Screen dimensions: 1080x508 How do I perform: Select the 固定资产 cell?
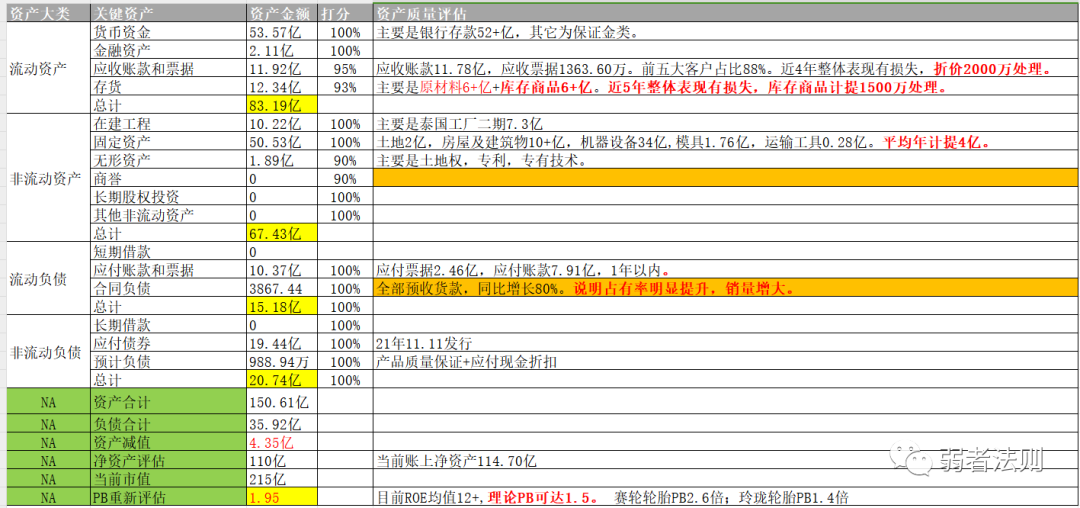(169, 142)
